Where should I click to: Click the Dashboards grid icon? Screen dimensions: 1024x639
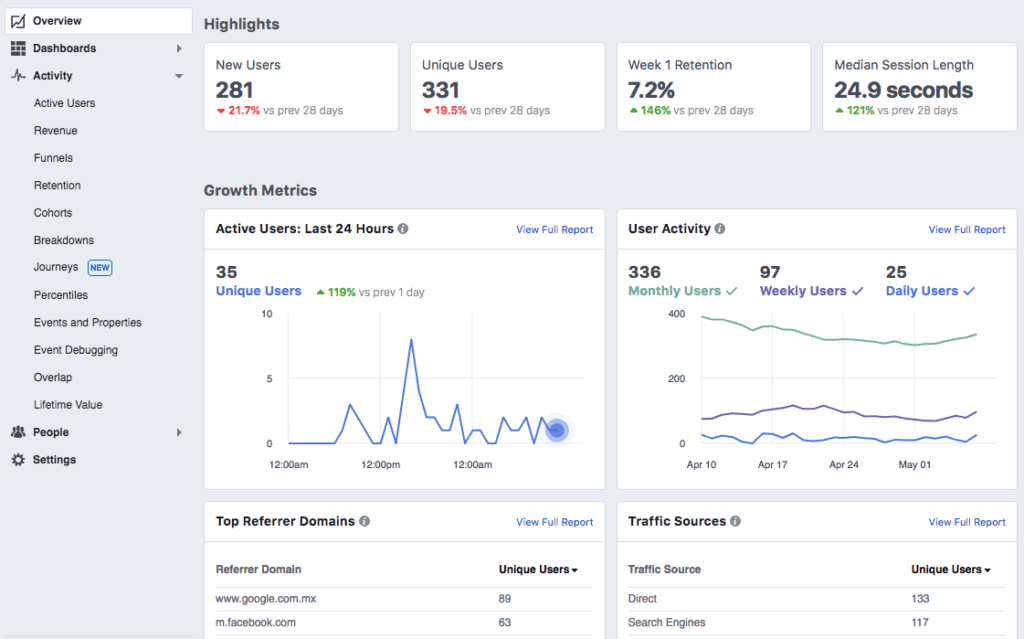(18, 48)
